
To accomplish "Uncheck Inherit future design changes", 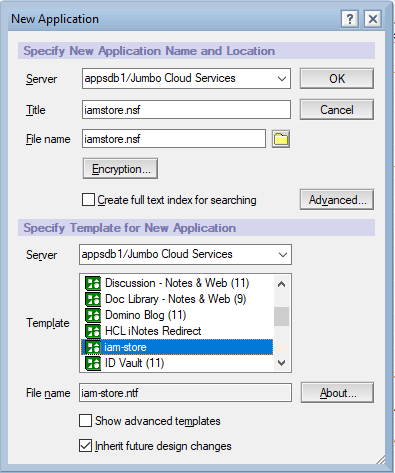I will [85, 446].
